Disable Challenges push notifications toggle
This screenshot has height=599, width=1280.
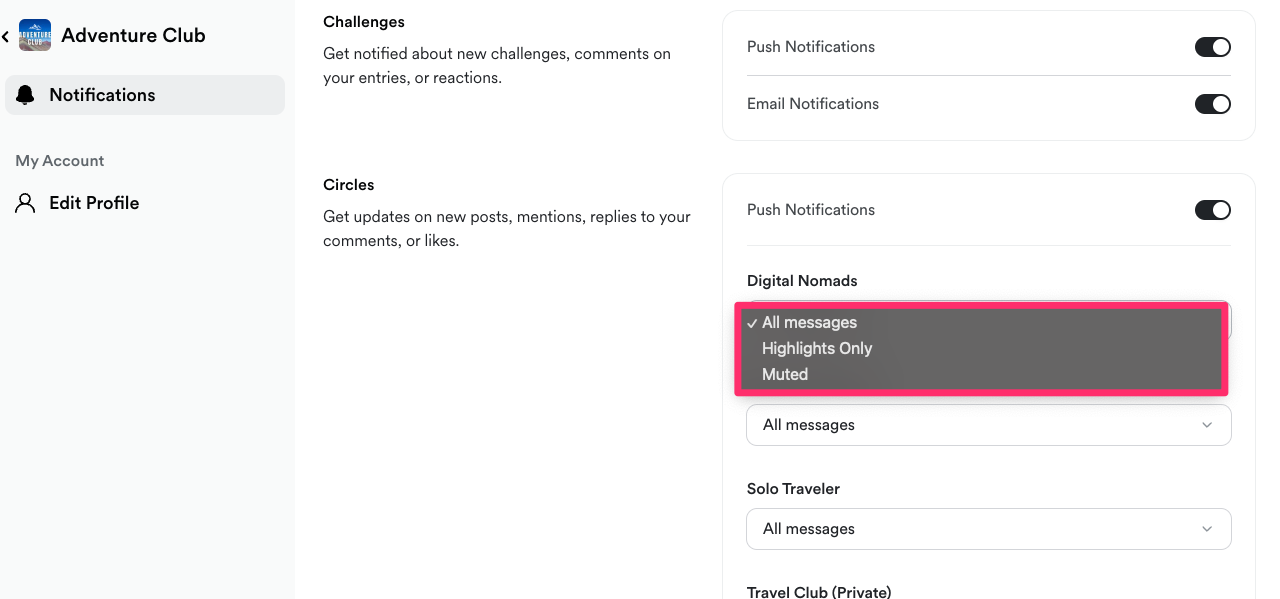point(1212,47)
